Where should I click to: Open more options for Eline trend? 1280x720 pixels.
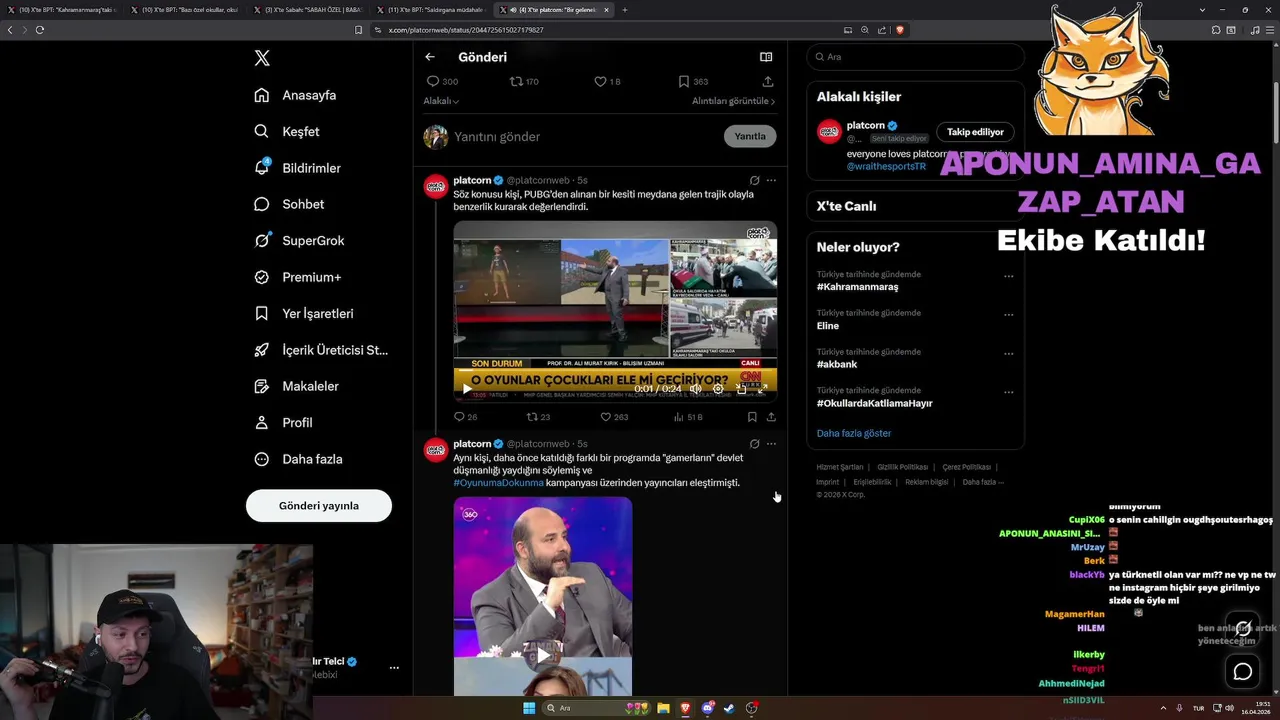1008,315
